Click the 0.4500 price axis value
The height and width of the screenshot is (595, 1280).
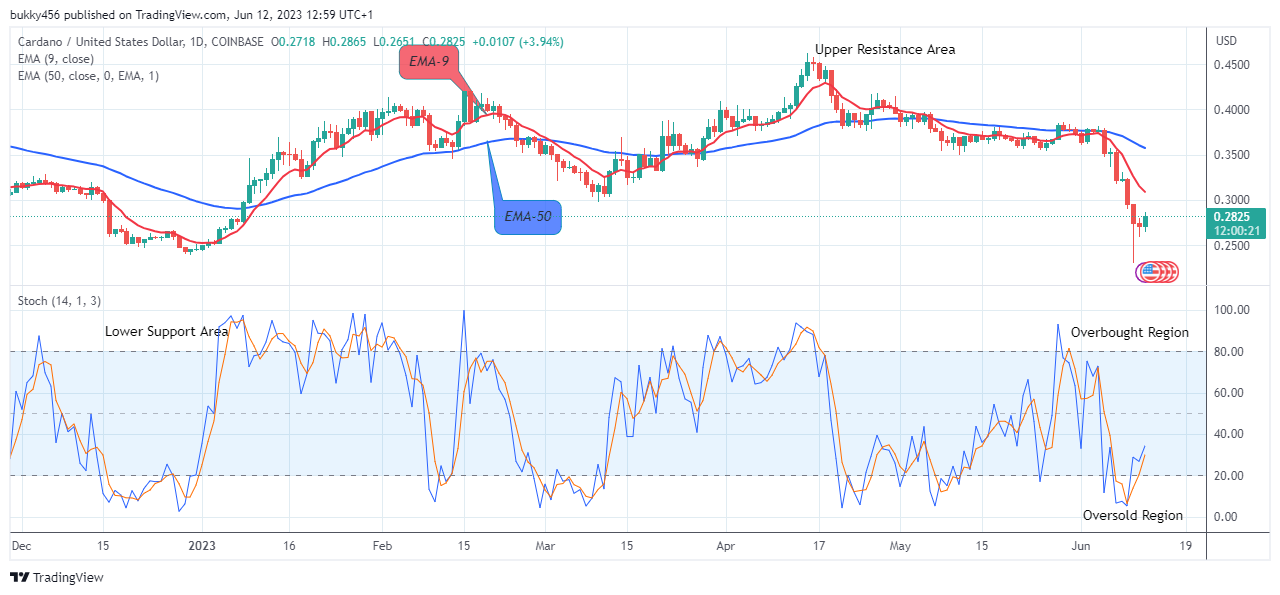click(x=1231, y=65)
